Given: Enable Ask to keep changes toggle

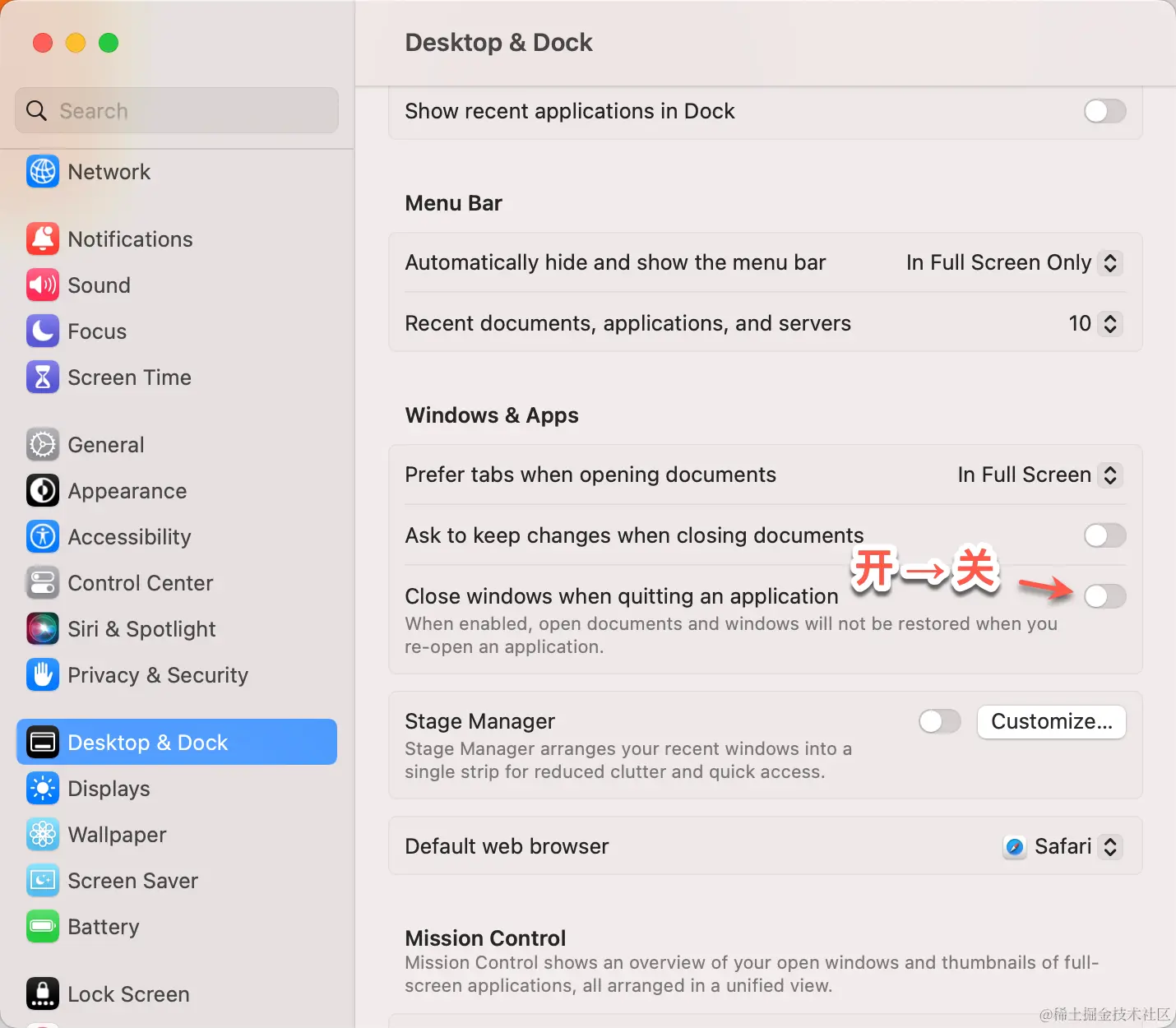Looking at the screenshot, I should (x=1104, y=535).
